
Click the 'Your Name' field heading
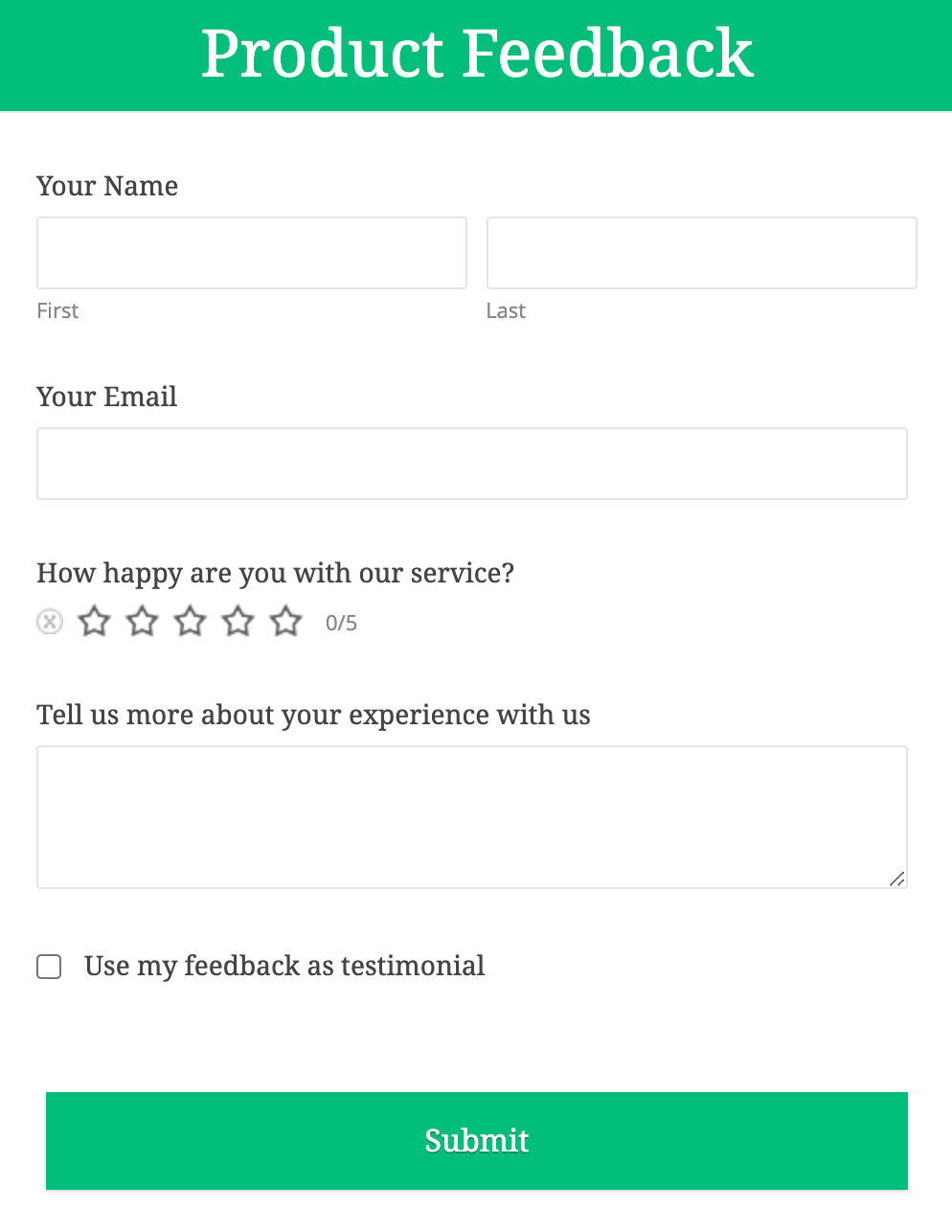click(x=106, y=186)
